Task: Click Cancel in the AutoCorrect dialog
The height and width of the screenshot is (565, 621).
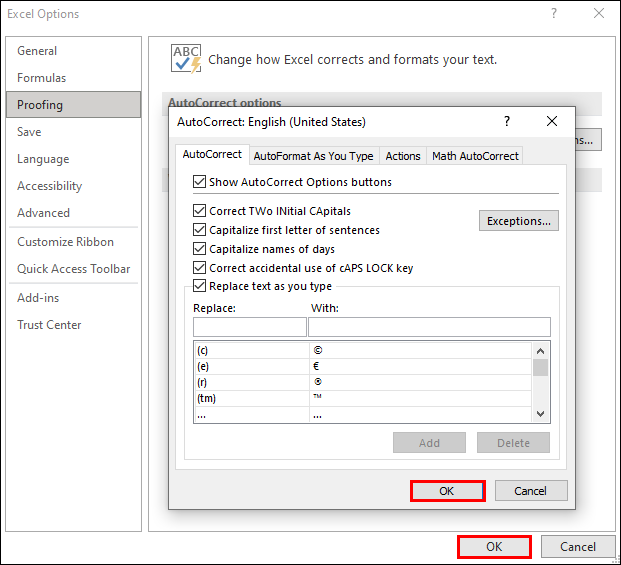Action: tap(530, 491)
